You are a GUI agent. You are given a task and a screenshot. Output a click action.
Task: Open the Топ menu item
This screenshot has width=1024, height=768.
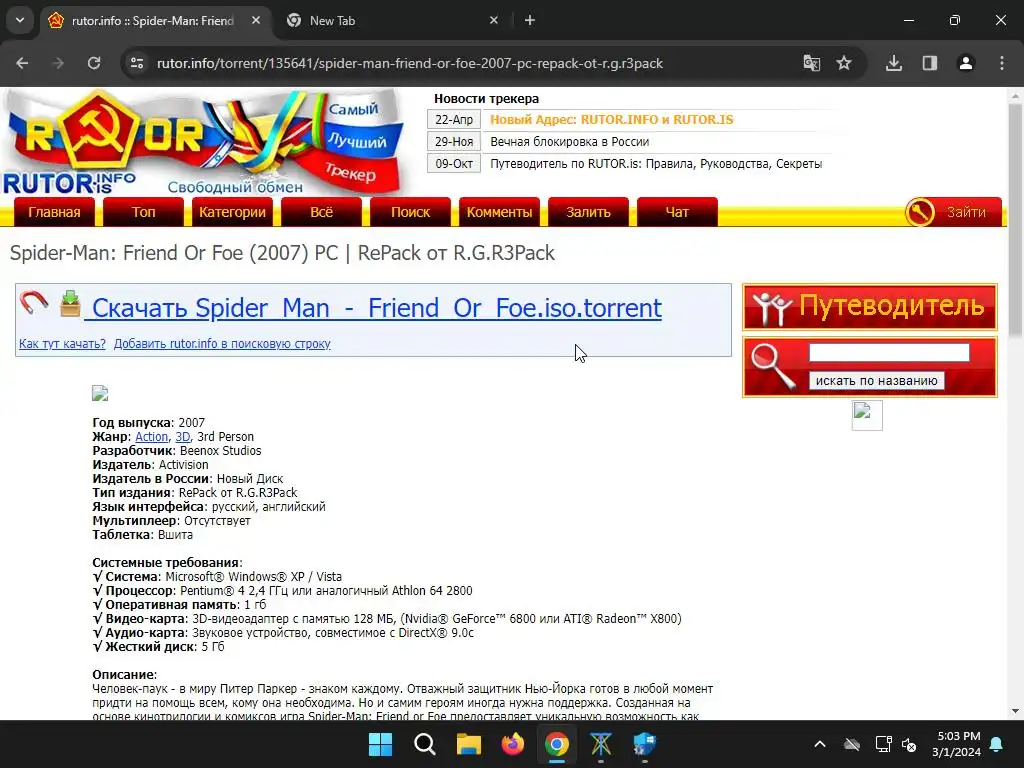tap(143, 212)
